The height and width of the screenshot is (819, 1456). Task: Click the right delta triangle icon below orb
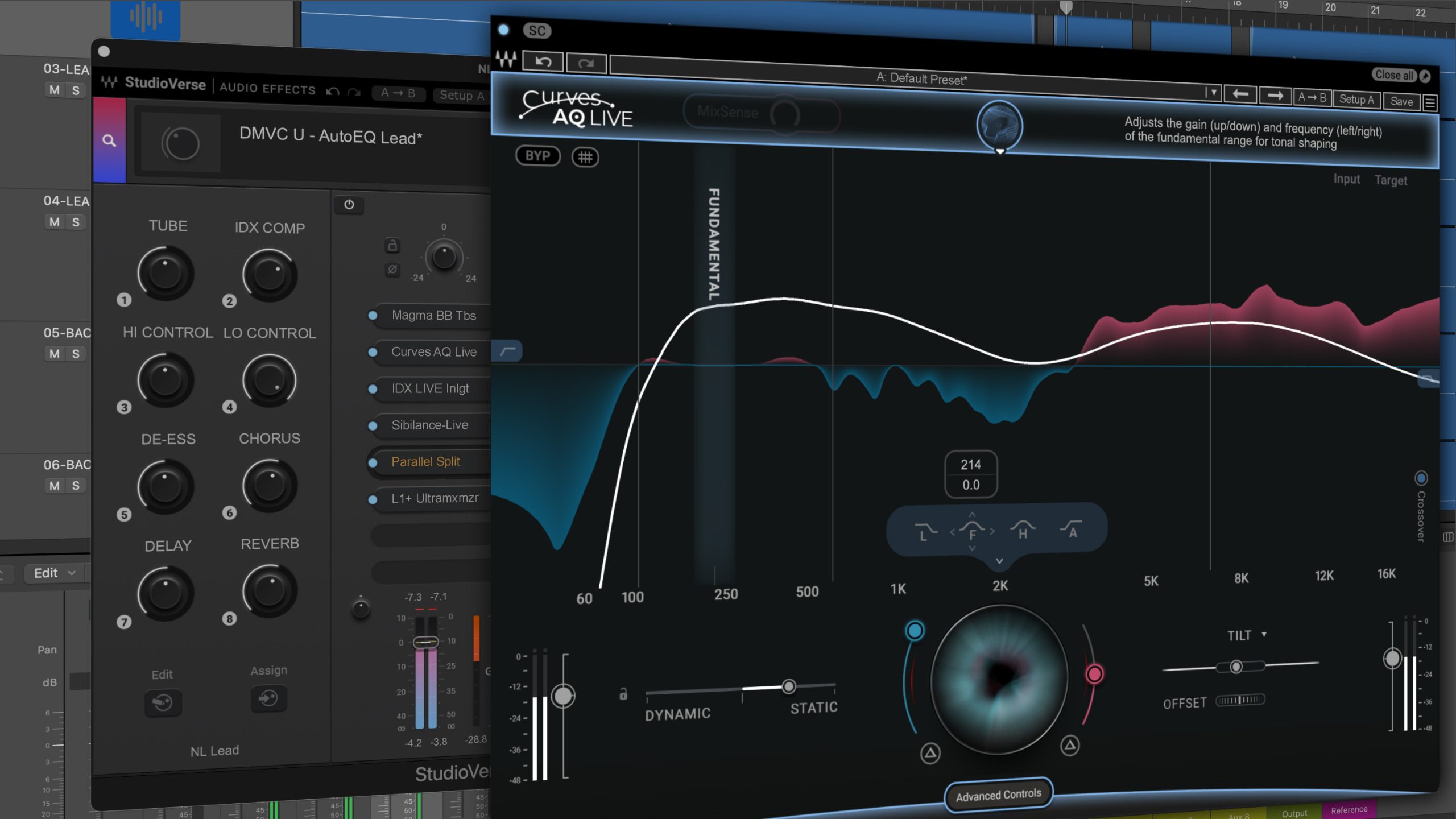point(1070,745)
